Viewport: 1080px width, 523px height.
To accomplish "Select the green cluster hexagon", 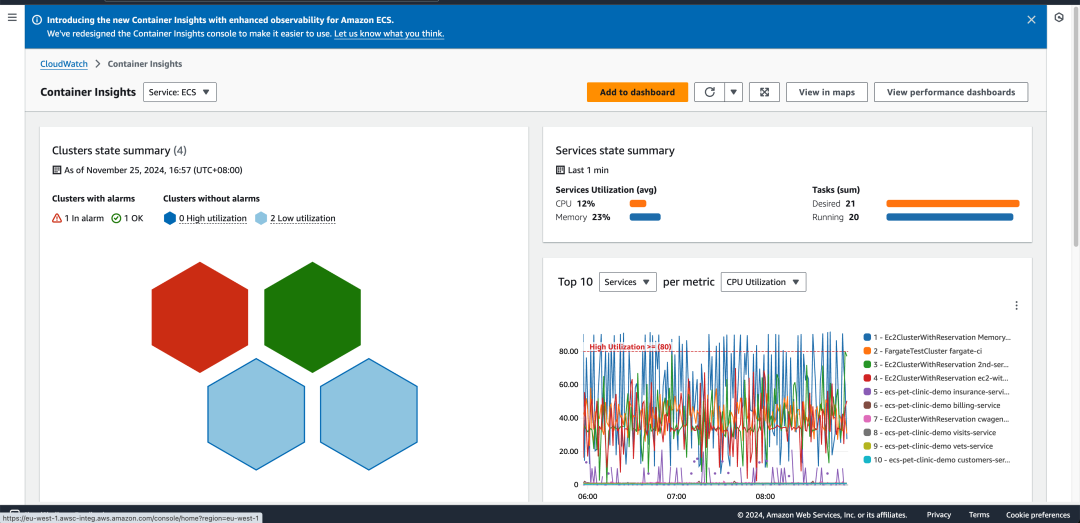I will tap(312, 317).
